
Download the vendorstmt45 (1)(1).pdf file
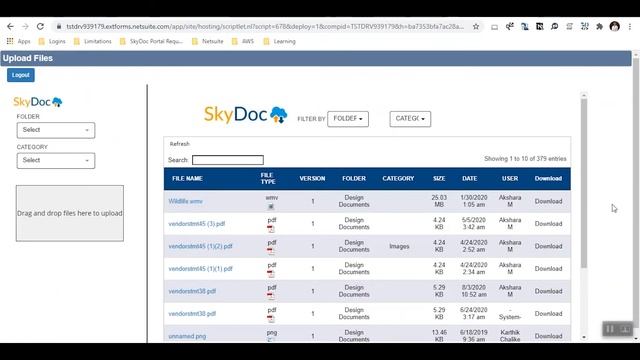[x=548, y=269]
